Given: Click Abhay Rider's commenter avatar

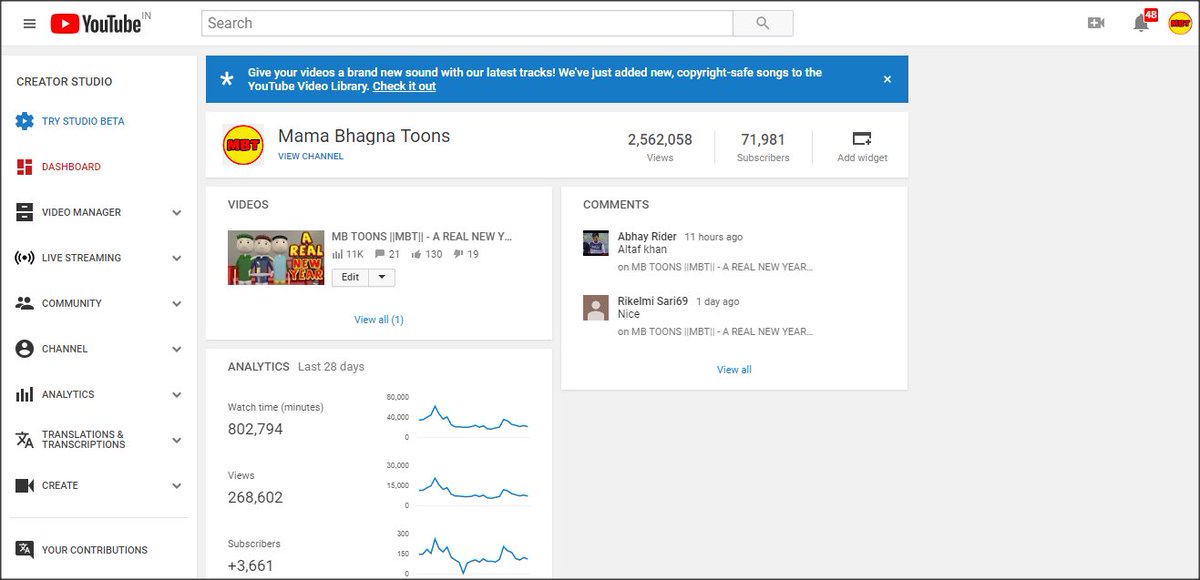Looking at the screenshot, I should [596, 243].
